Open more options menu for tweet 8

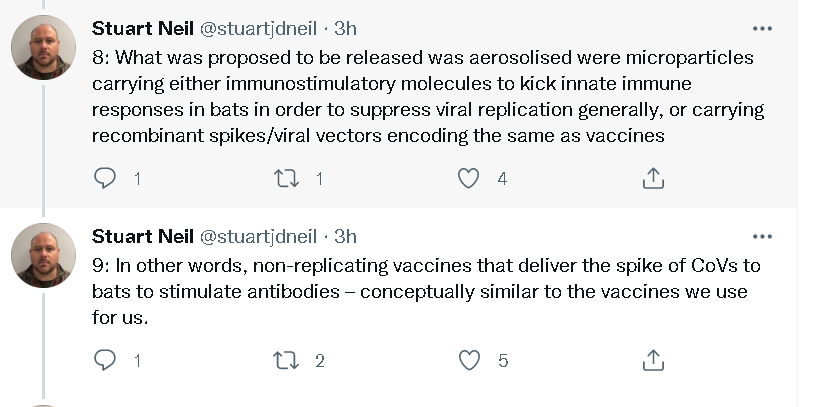pos(762,28)
